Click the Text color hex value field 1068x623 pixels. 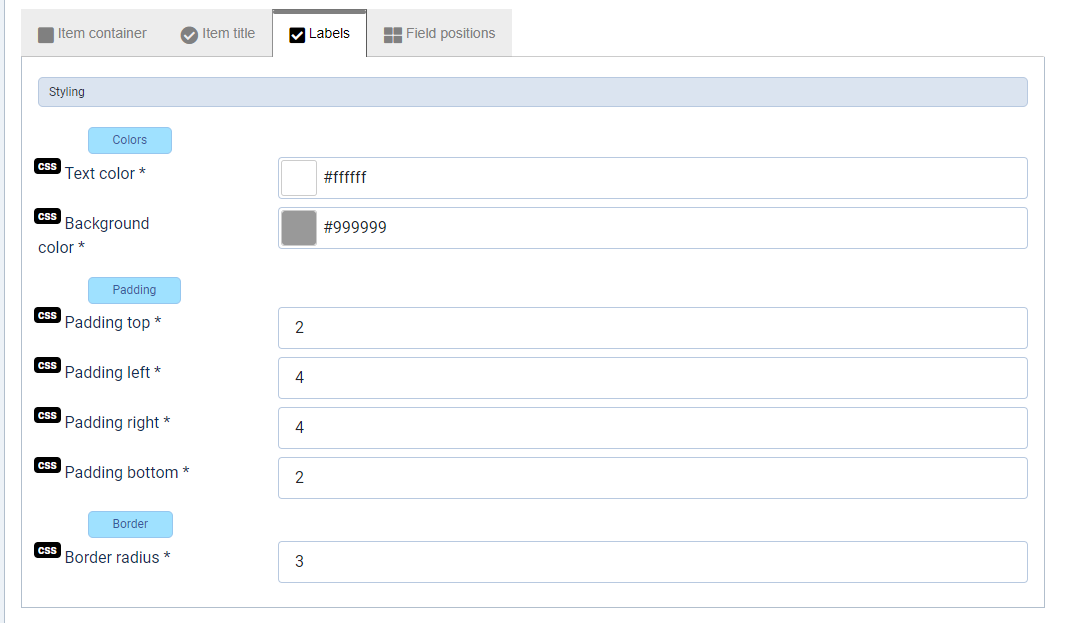pyautogui.click(x=670, y=178)
